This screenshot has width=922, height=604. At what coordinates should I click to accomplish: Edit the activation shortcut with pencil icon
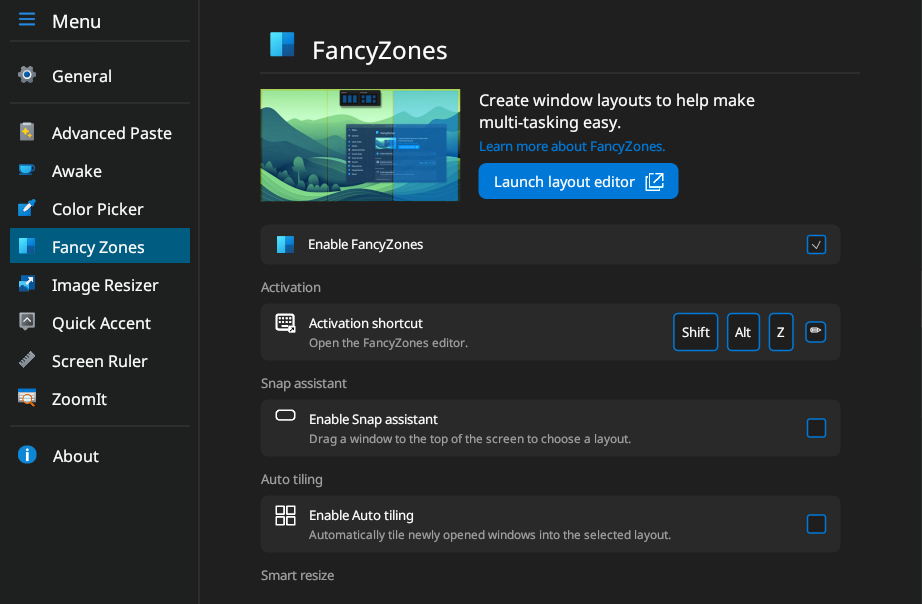tap(816, 332)
